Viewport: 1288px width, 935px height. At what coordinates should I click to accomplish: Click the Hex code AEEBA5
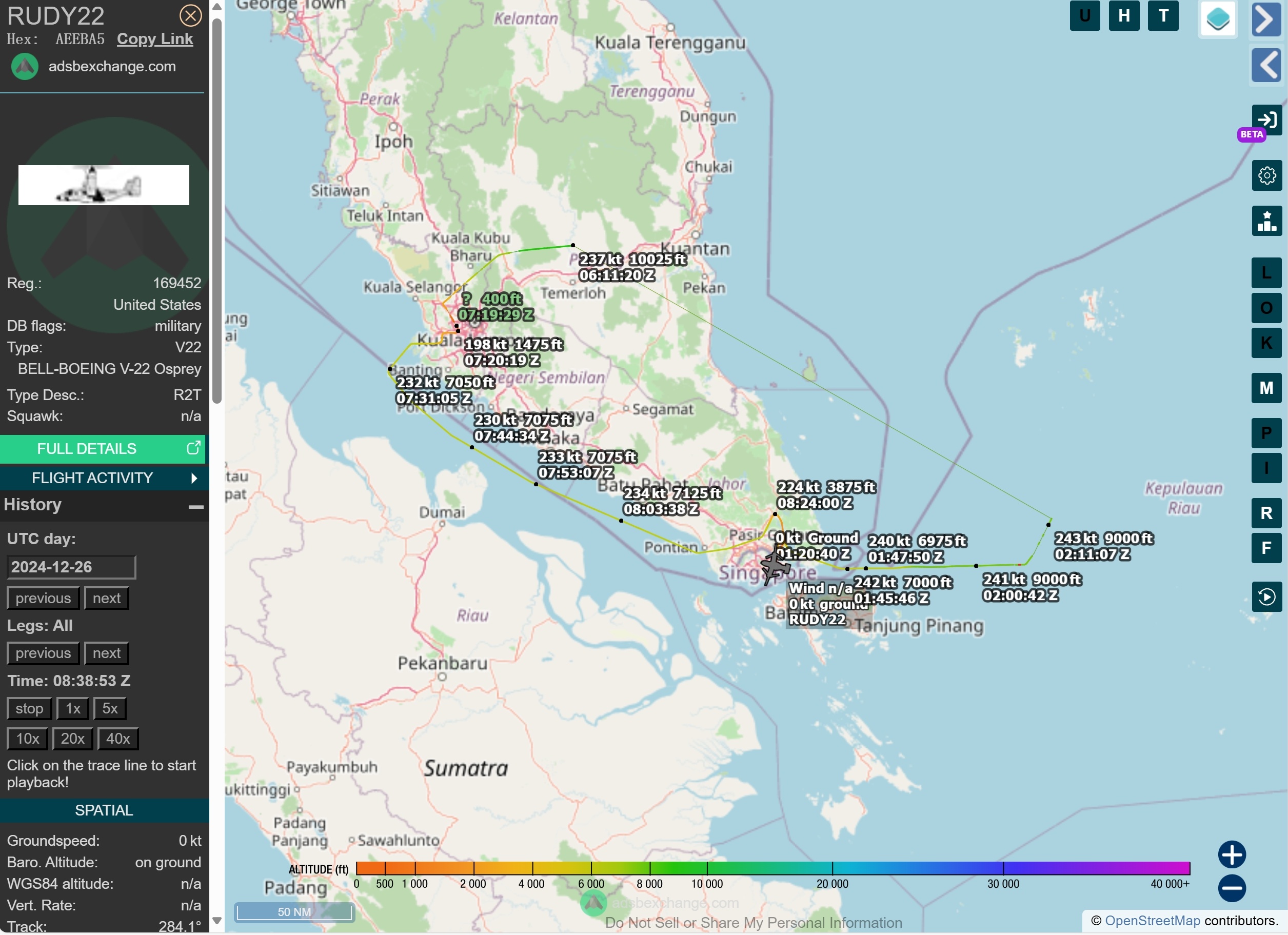(80, 39)
